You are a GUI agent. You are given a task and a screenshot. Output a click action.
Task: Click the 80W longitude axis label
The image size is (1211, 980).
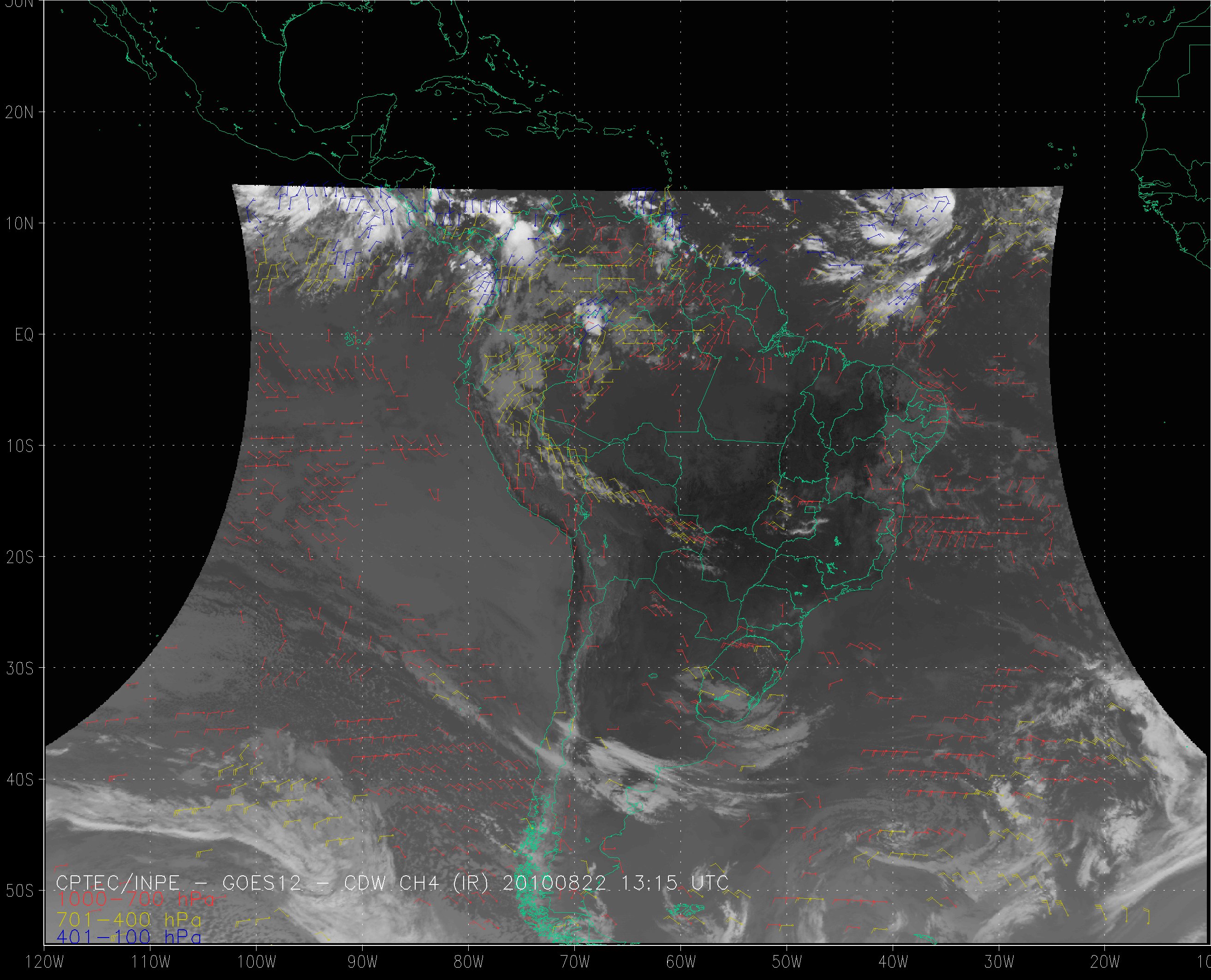468,962
